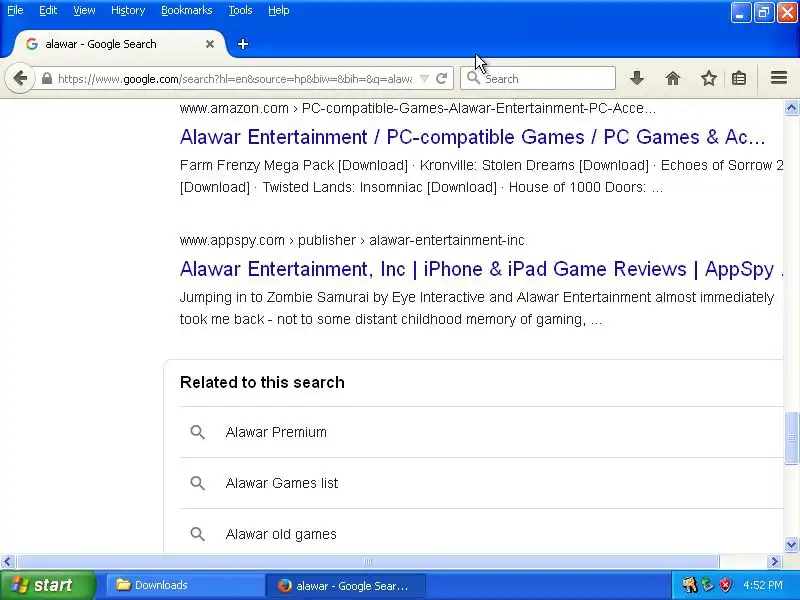The height and width of the screenshot is (600, 800).
Task: Open the History menu
Action: pos(128,10)
